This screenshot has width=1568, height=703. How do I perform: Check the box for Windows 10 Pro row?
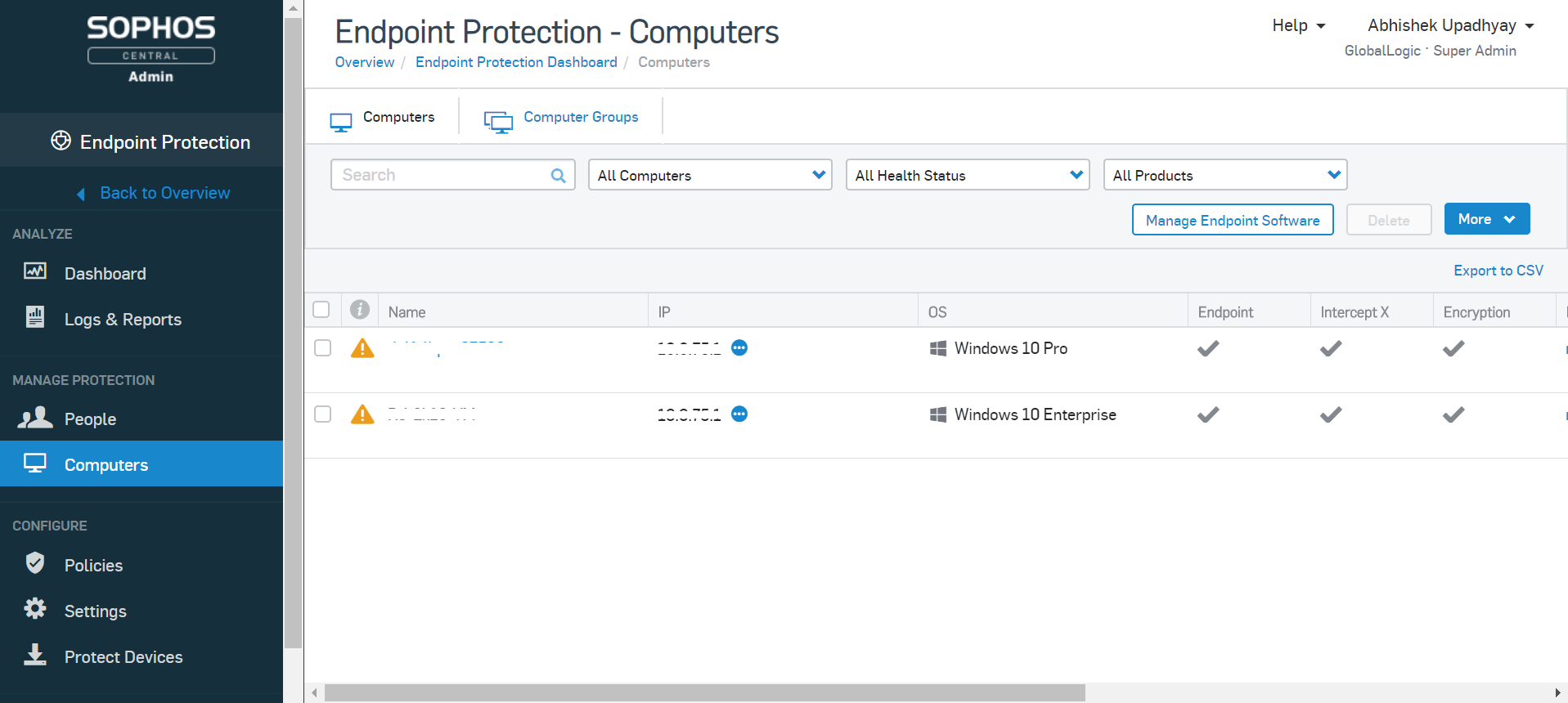click(x=323, y=348)
